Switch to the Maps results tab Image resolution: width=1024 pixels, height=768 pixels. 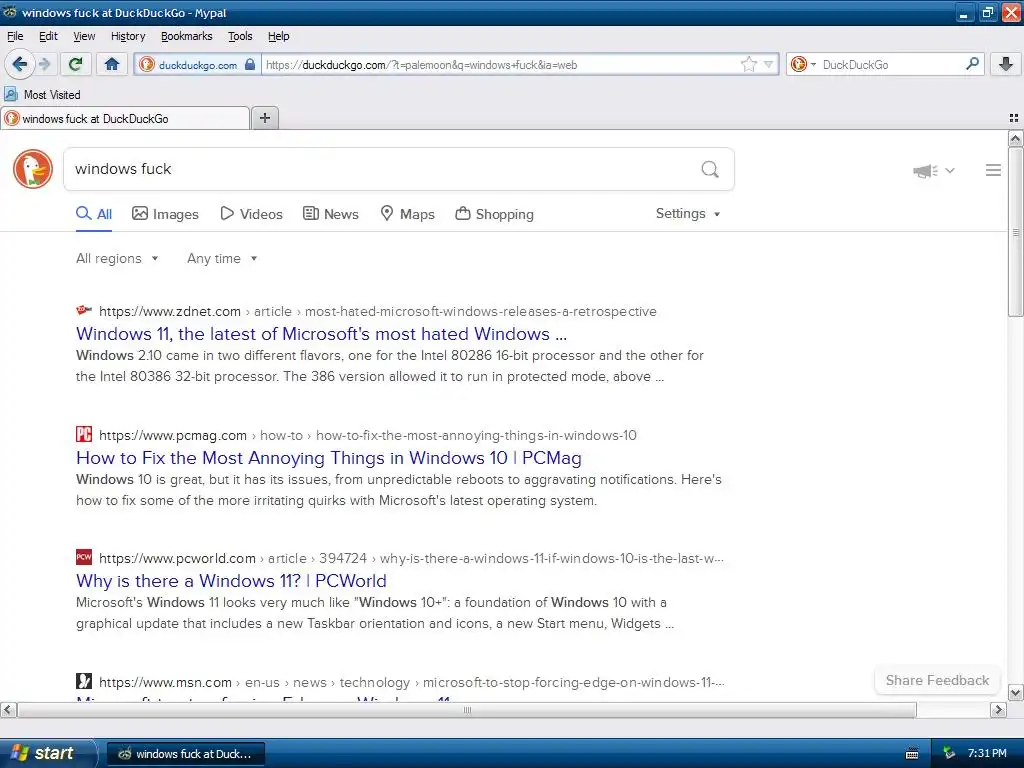pos(408,214)
